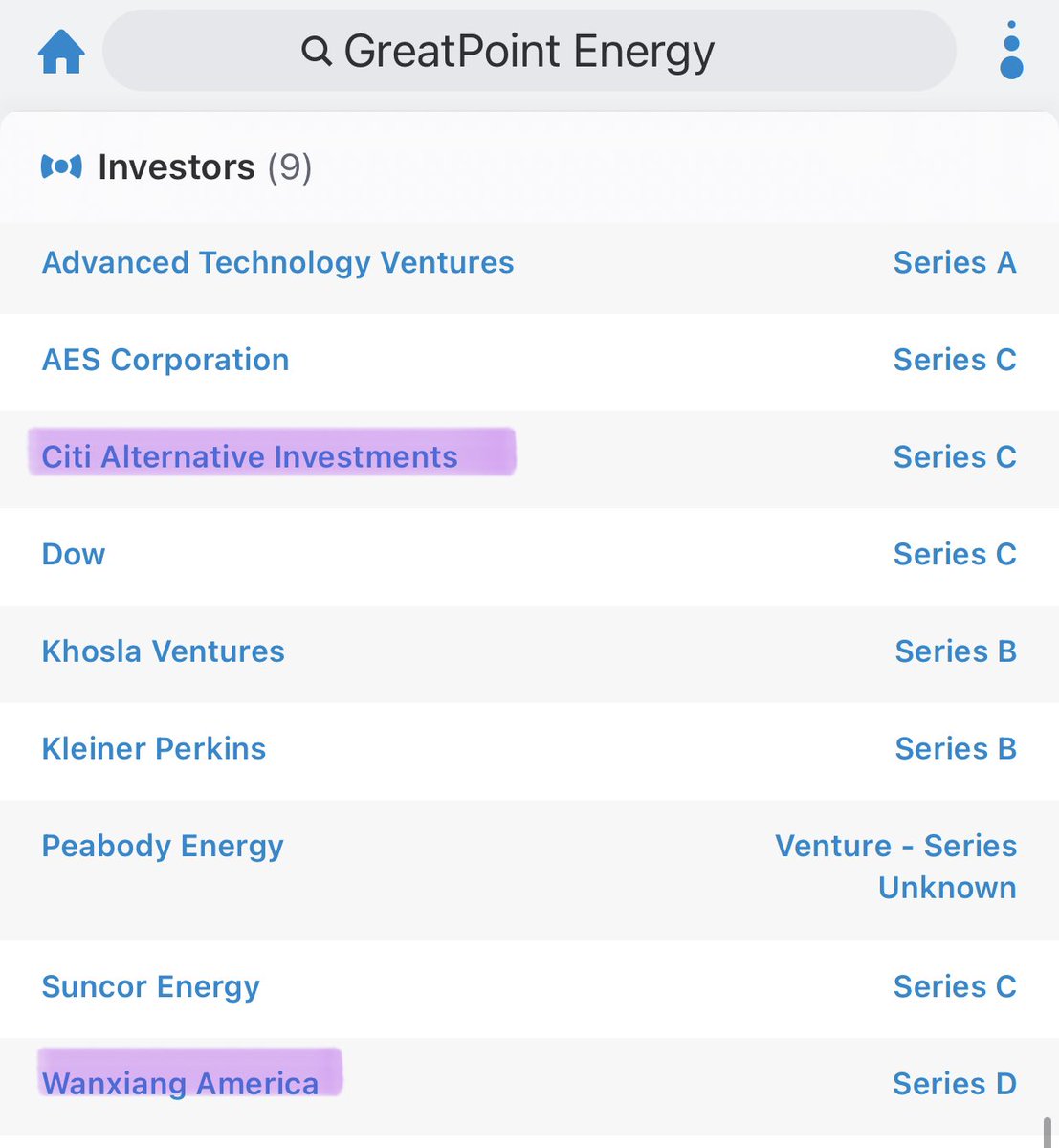
Task: Select Citi Alternative Investments investor
Action: 250,457
